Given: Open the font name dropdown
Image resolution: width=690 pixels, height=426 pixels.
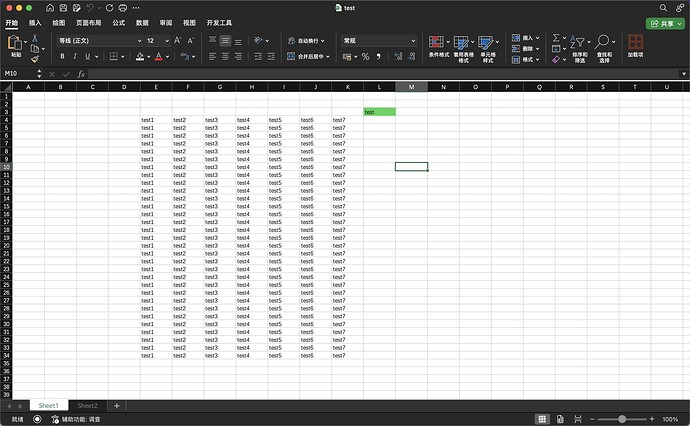Looking at the screenshot, I should tap(139, 40).
